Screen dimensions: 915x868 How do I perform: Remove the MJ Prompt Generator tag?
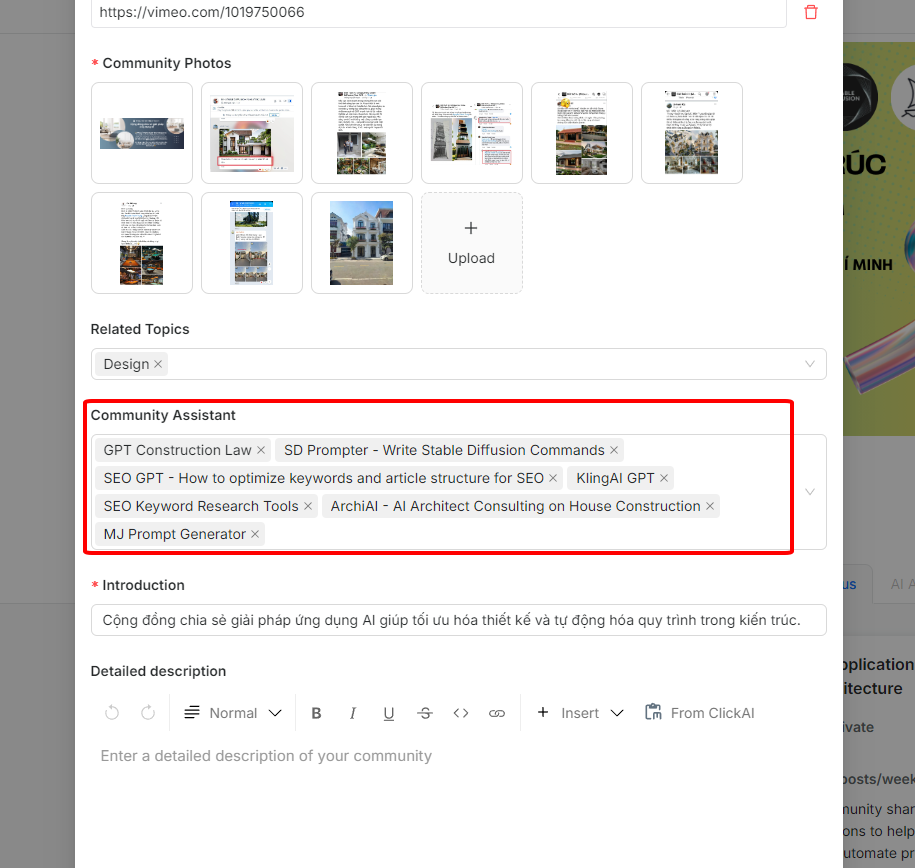255,534
